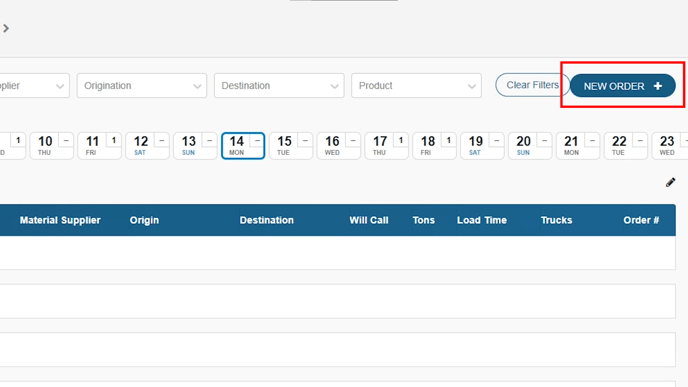
Task: Click Clear Filters button
Action: click(x=532, y=85)
